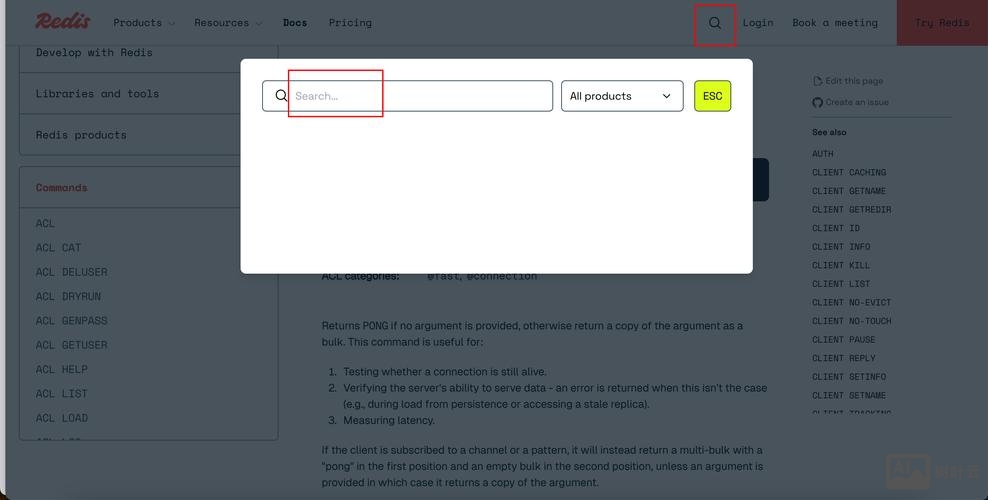Open the All products dropdown
Viewport: 988px width, 500px height.
pyautogui.click(x=621, y=96)
